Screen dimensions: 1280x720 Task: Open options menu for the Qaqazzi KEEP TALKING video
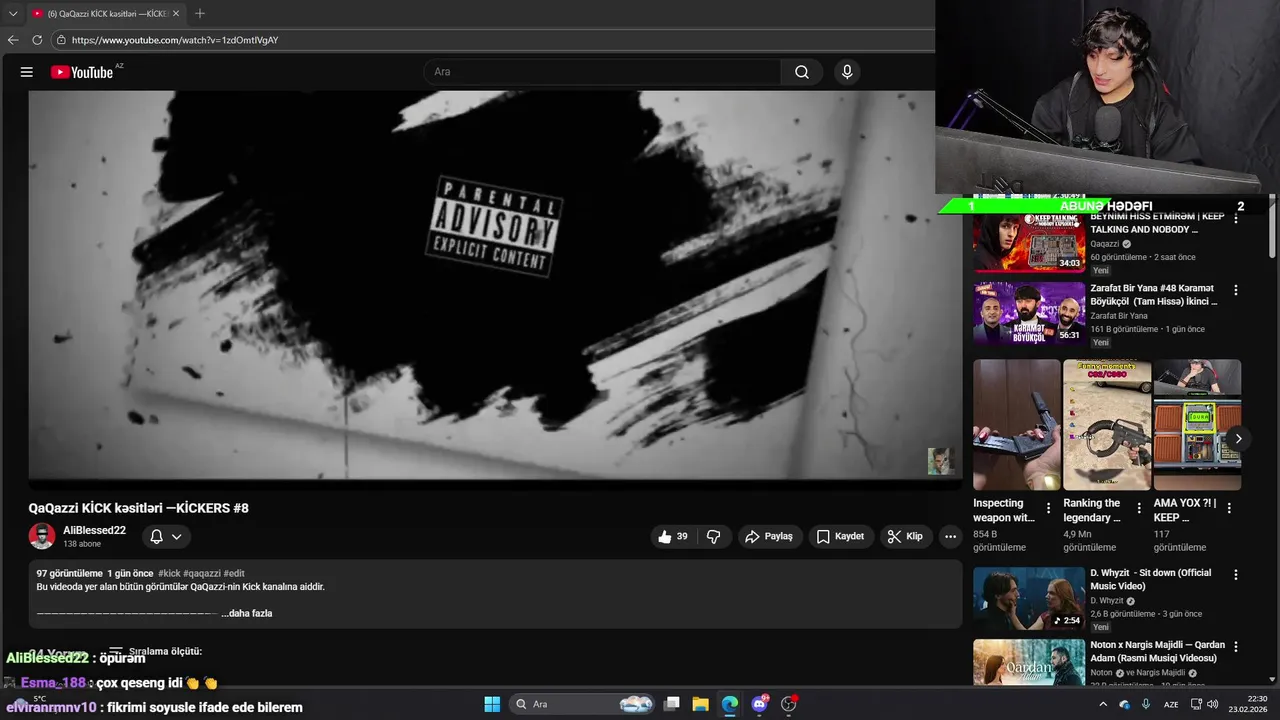click(x=1235, y=218)
